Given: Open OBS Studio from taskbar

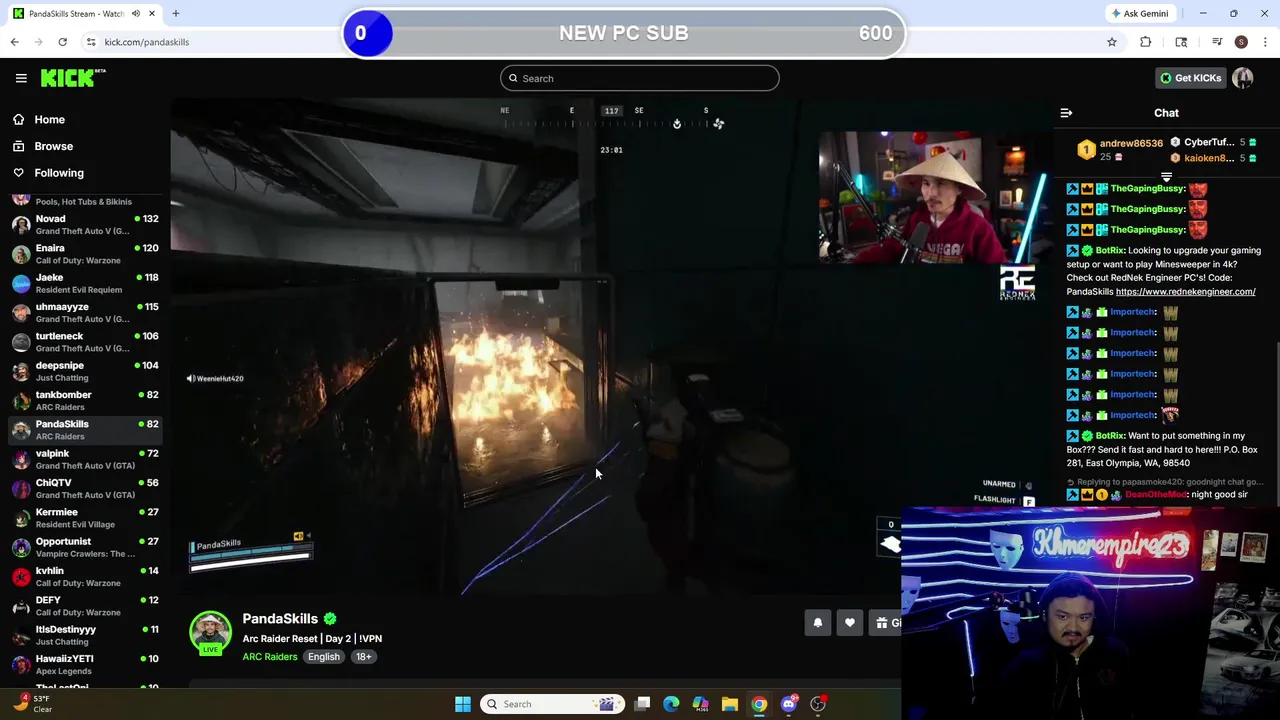Looking at the screenshot, I should click(818, 704).
